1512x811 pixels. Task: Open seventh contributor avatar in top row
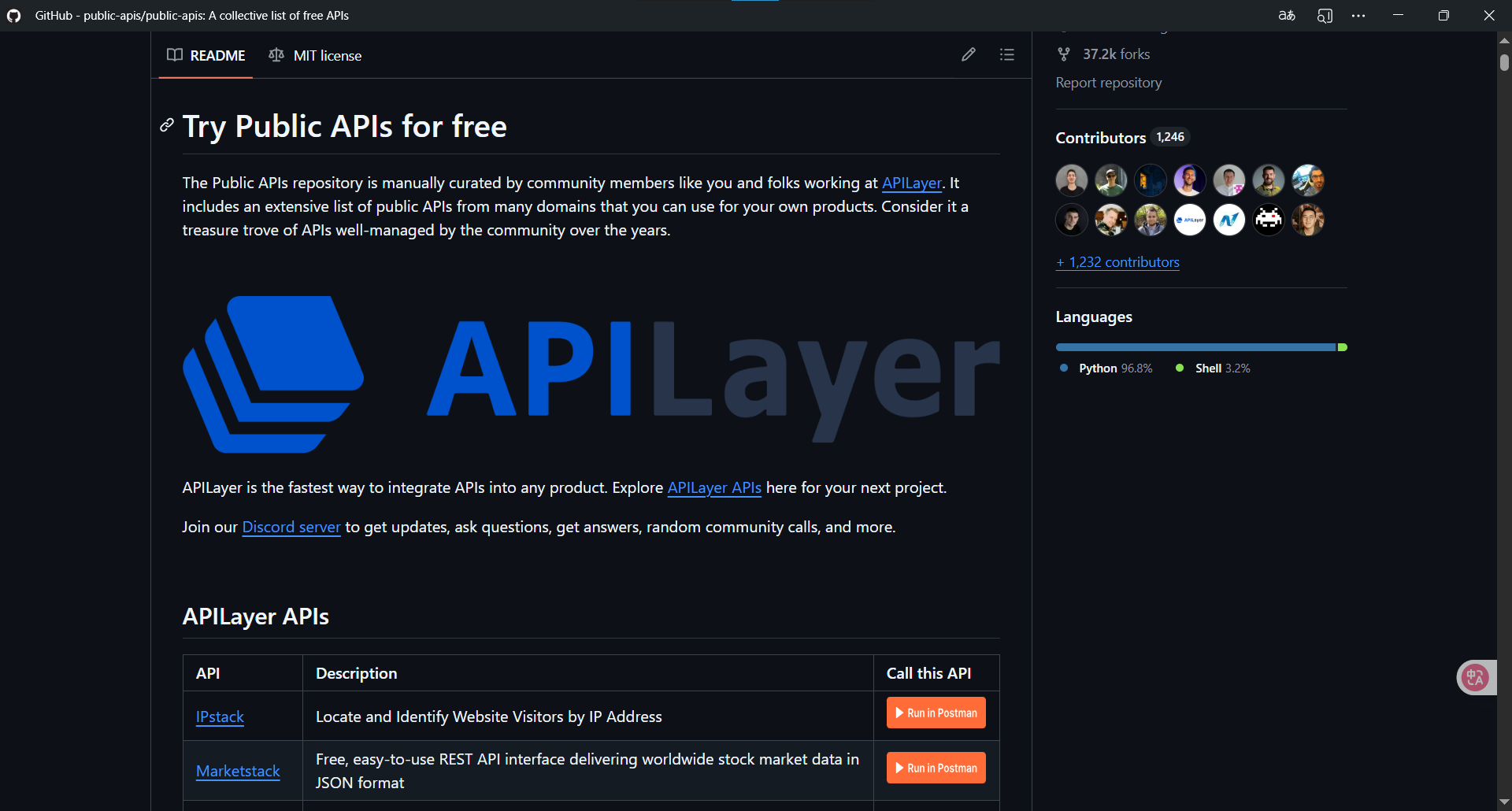pos(1308,180)
